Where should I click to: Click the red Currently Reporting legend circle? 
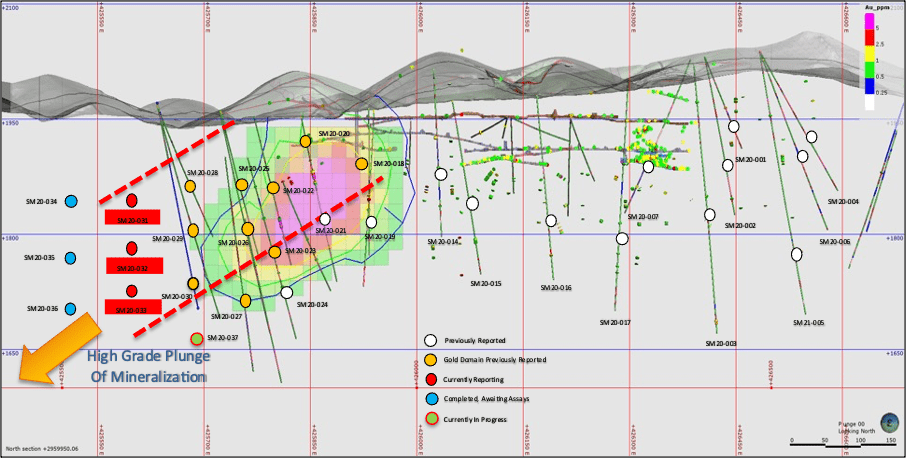(x=431, y=379)
